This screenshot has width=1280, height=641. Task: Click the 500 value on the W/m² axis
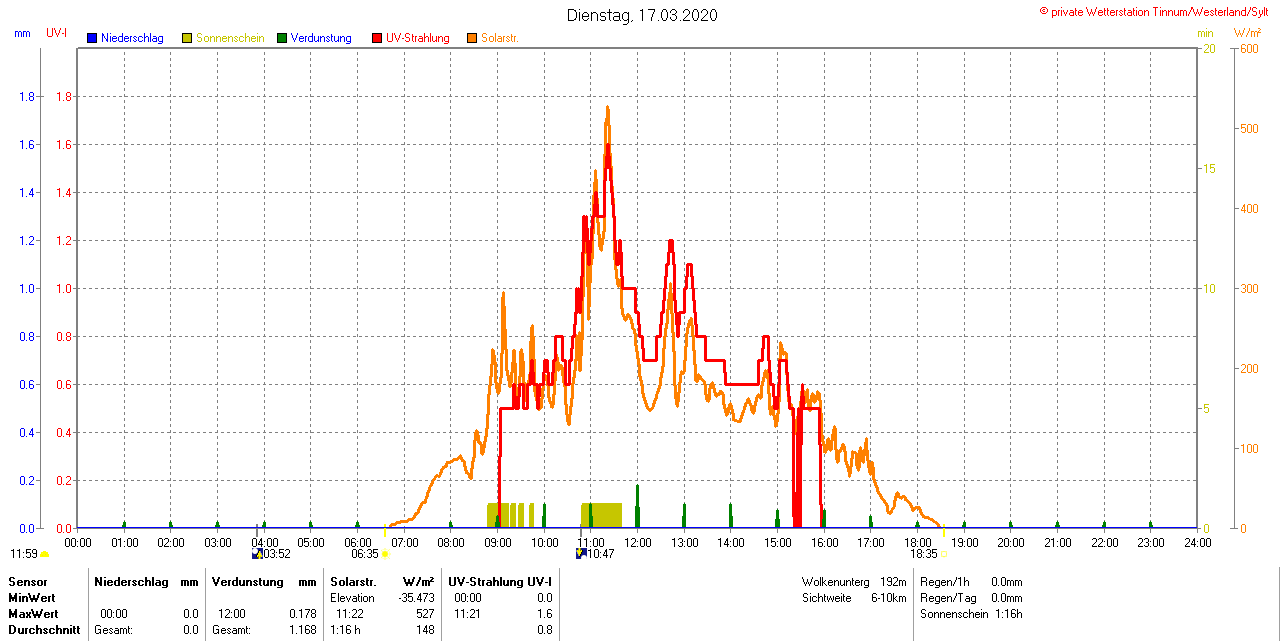click(x=1248, y=128)
